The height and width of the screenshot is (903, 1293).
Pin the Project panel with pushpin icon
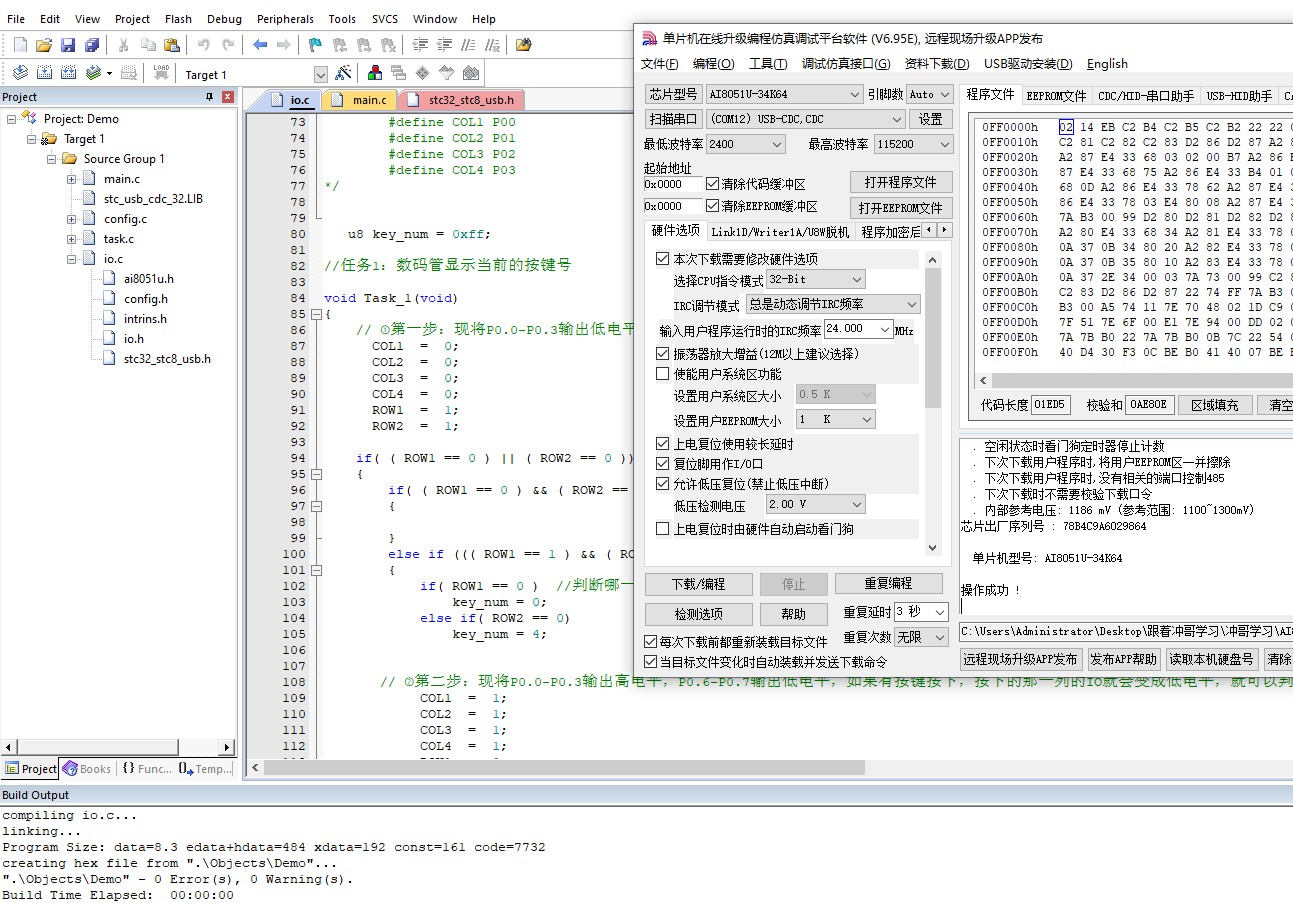coord(210,97)
